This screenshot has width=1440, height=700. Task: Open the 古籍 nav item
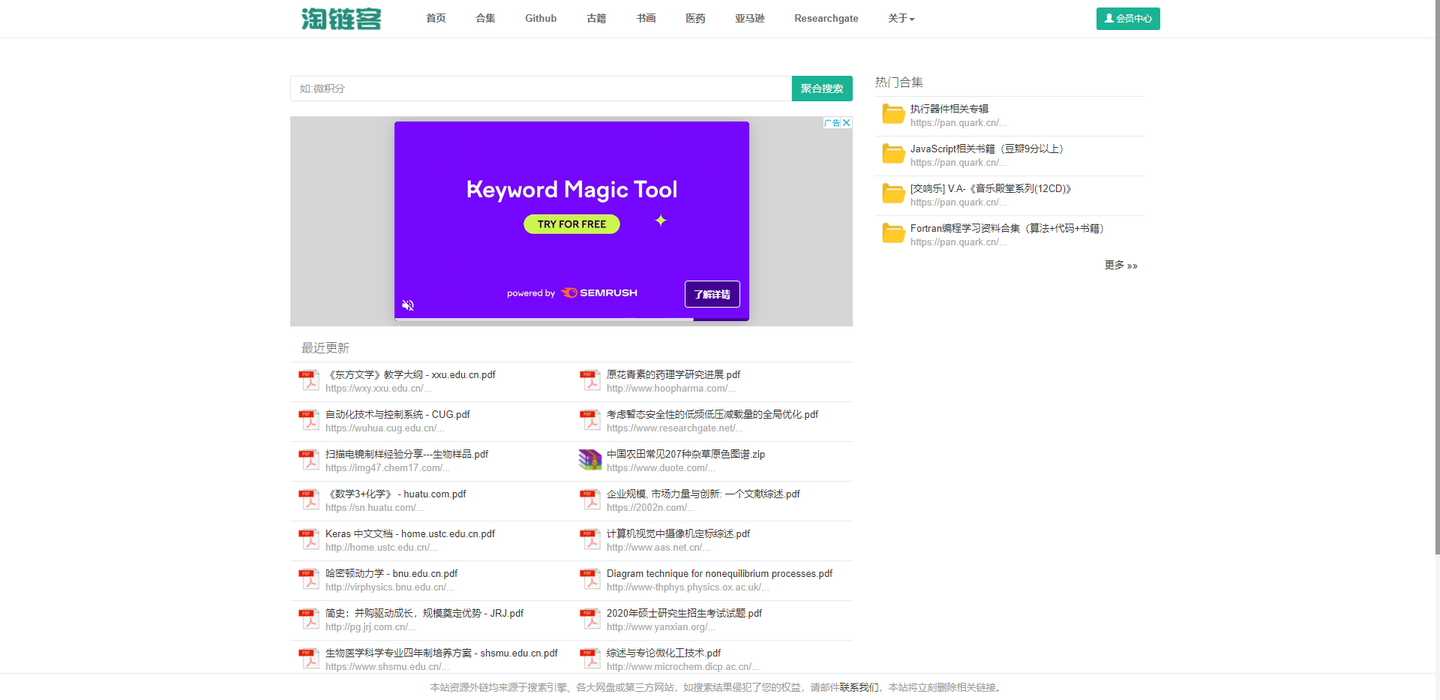[x=596, y=18]
